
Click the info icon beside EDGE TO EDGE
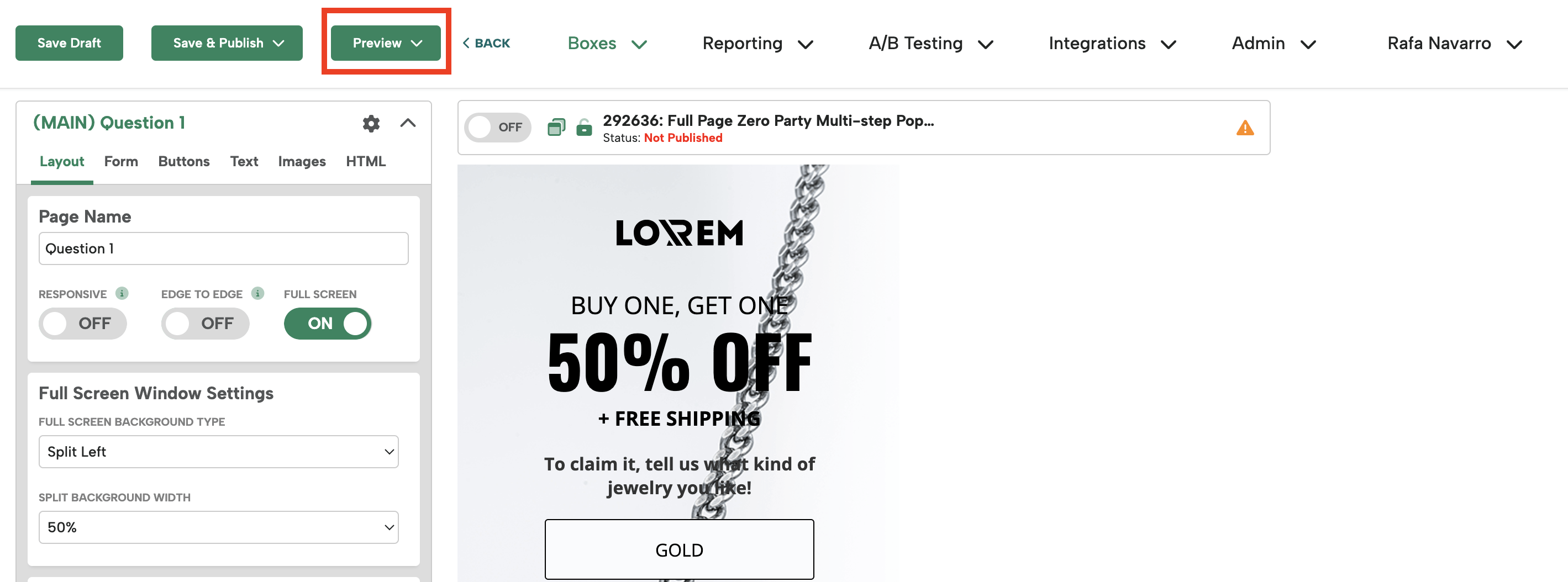[258, 293]
